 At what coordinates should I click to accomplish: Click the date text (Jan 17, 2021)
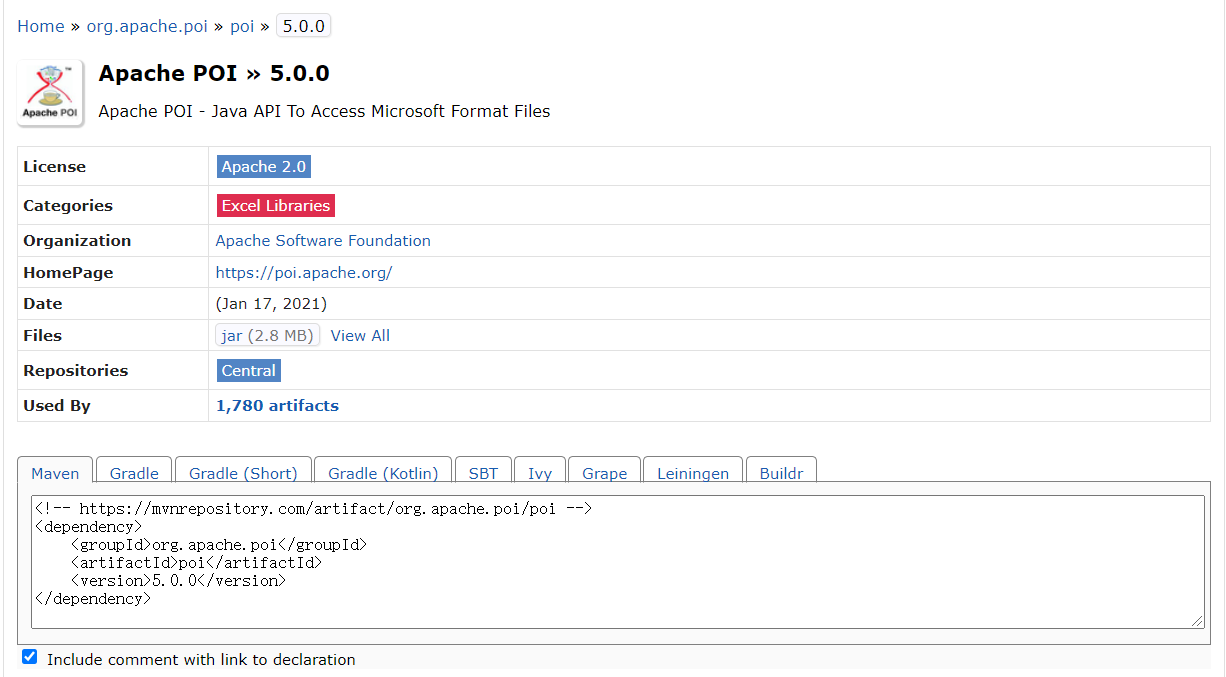(x=271, y=304)
